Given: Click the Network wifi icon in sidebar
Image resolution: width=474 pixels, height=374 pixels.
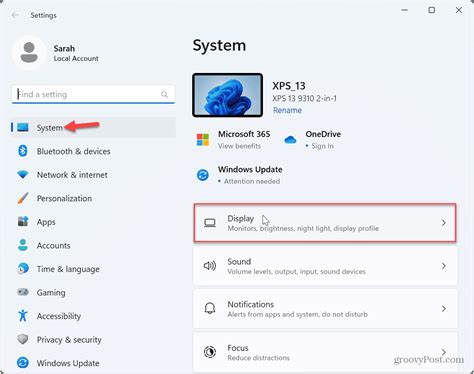Looking at the screenshot, I should click(23, 174).
